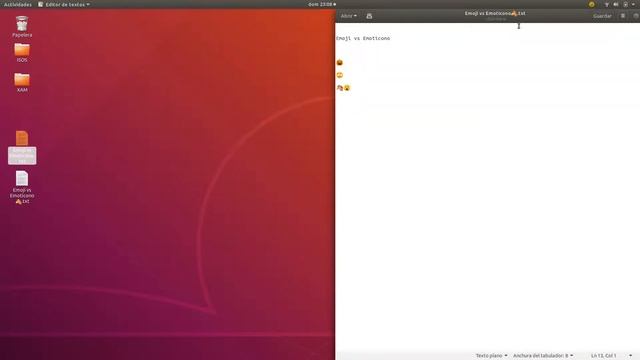Expand the Abrir dropdown button
The height and width of the screenshot is (360, 640).
pyautogui.click(x=349, y=16)
